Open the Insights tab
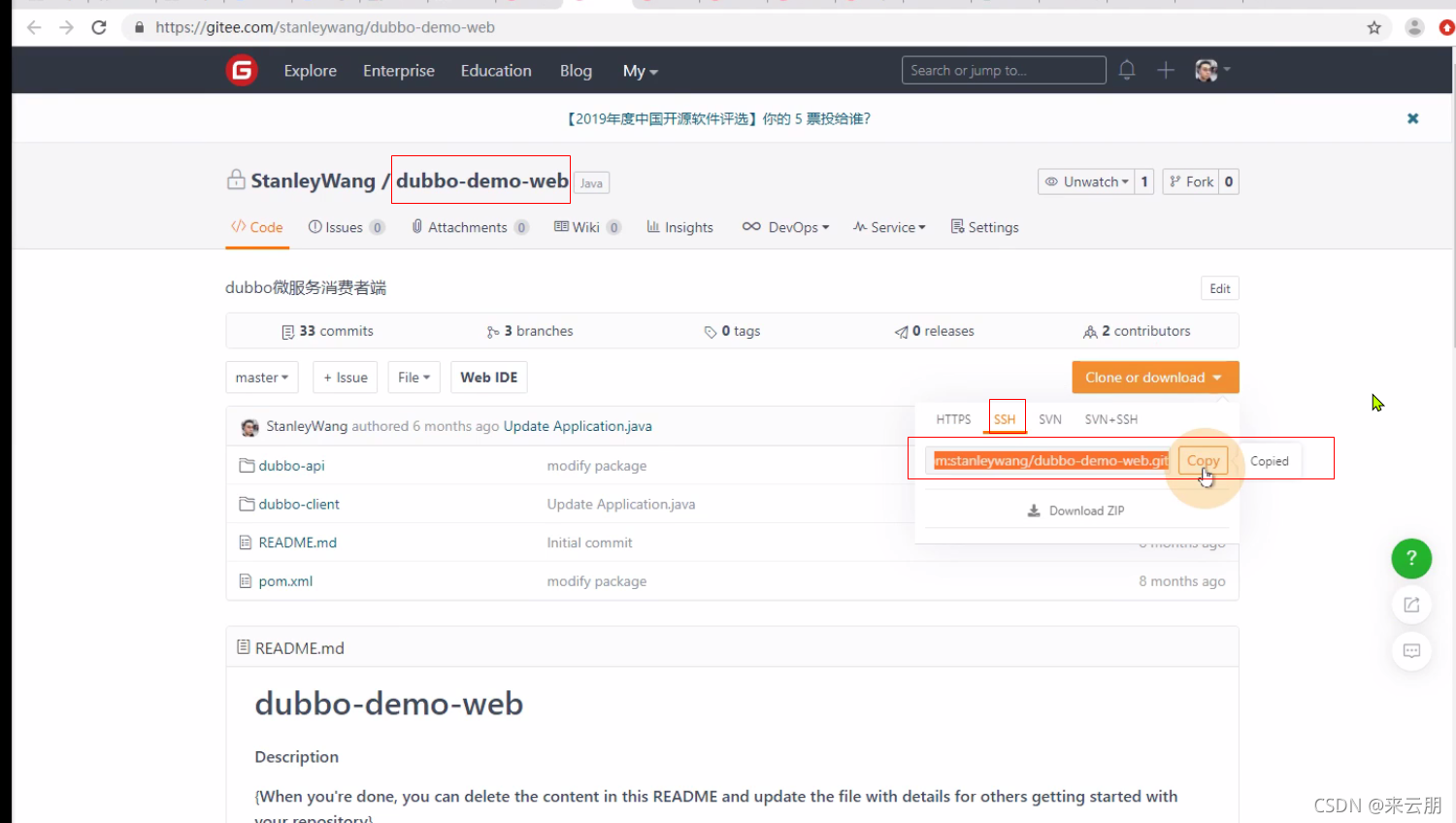 tap(679, 227)
